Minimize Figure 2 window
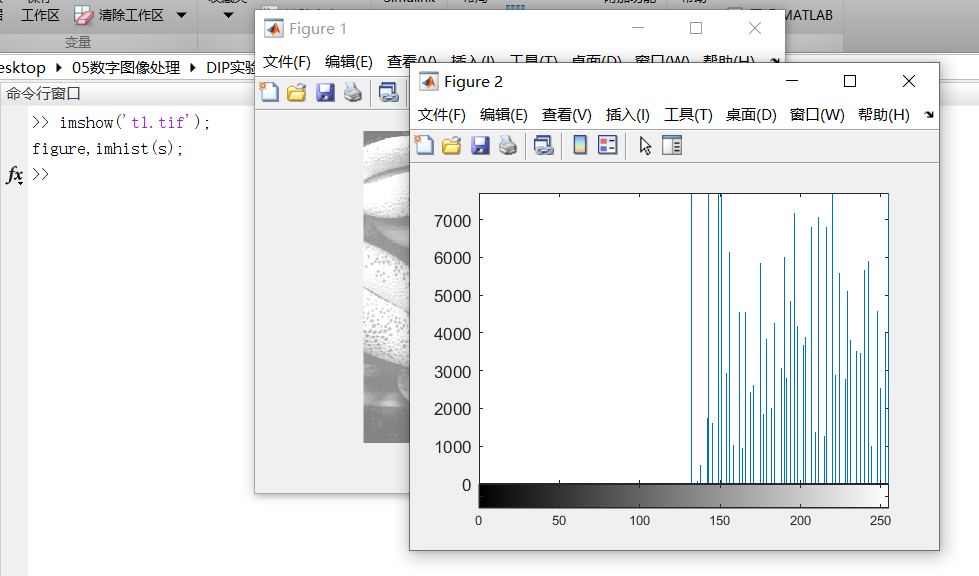979x576 pixels. (792, 81)
